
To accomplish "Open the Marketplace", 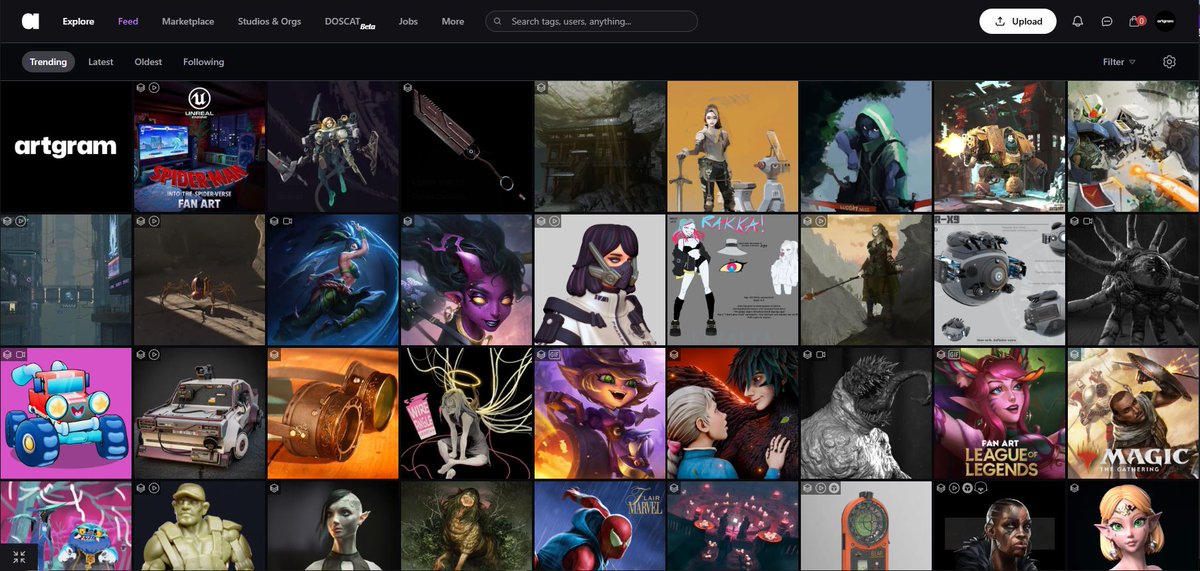I will pos(188,21).
